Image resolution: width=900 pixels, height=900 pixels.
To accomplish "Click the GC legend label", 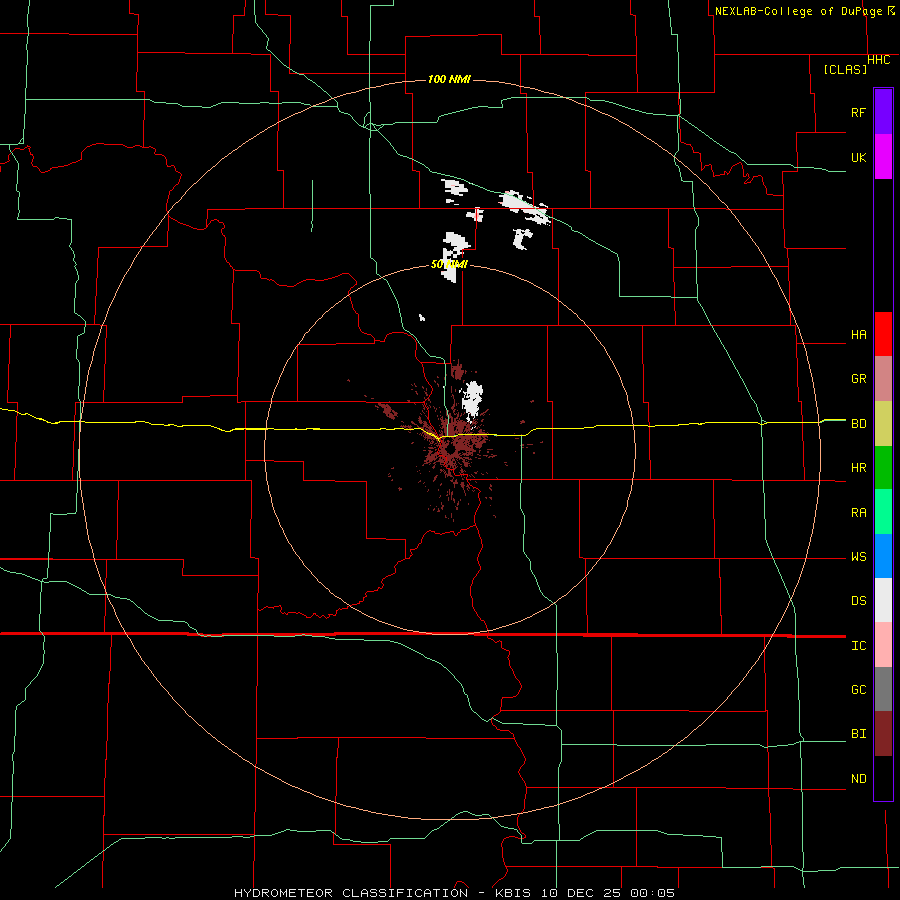I will pos(858,690).
